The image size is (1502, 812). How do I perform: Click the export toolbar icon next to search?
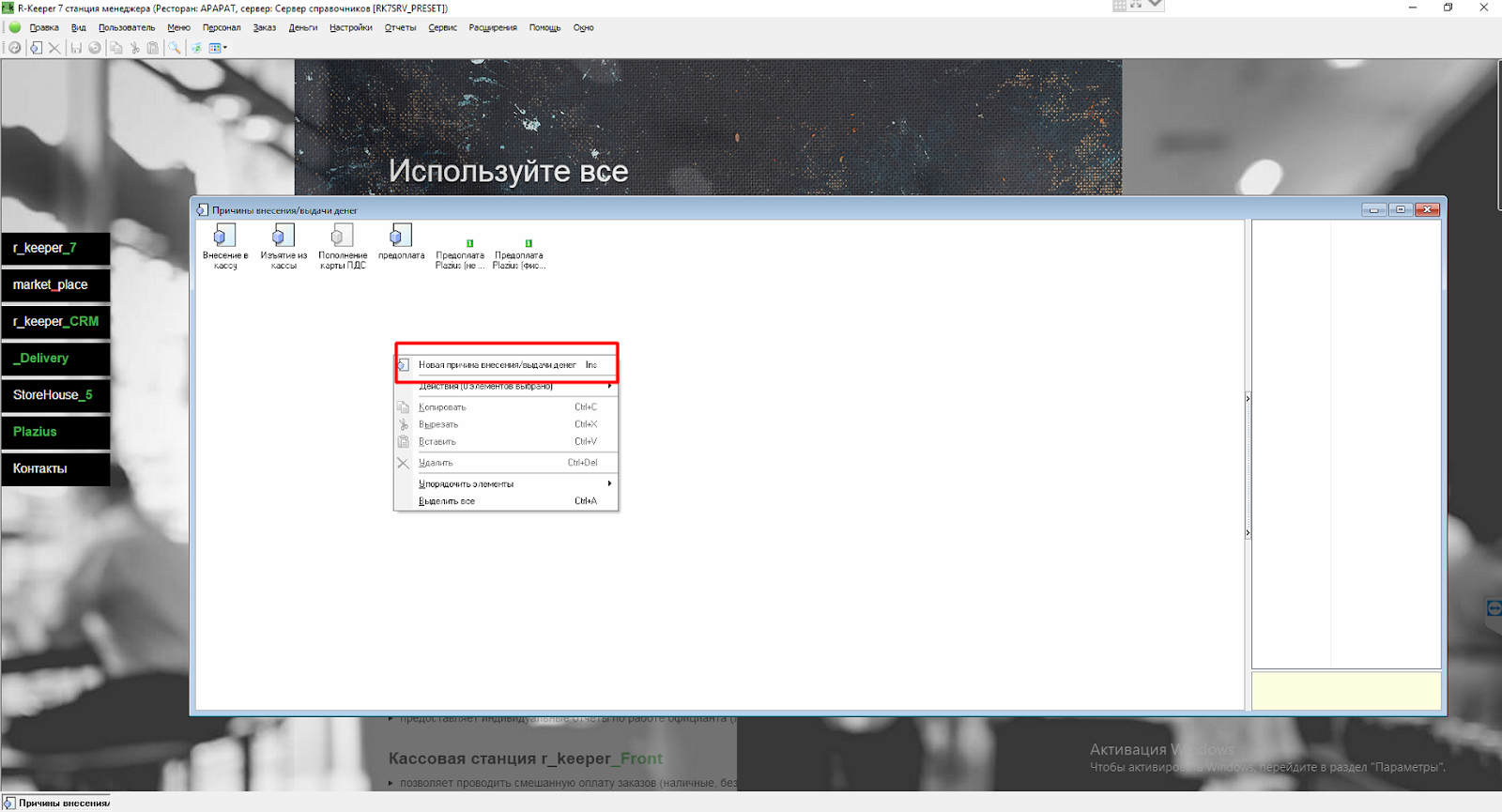(197, 48)
